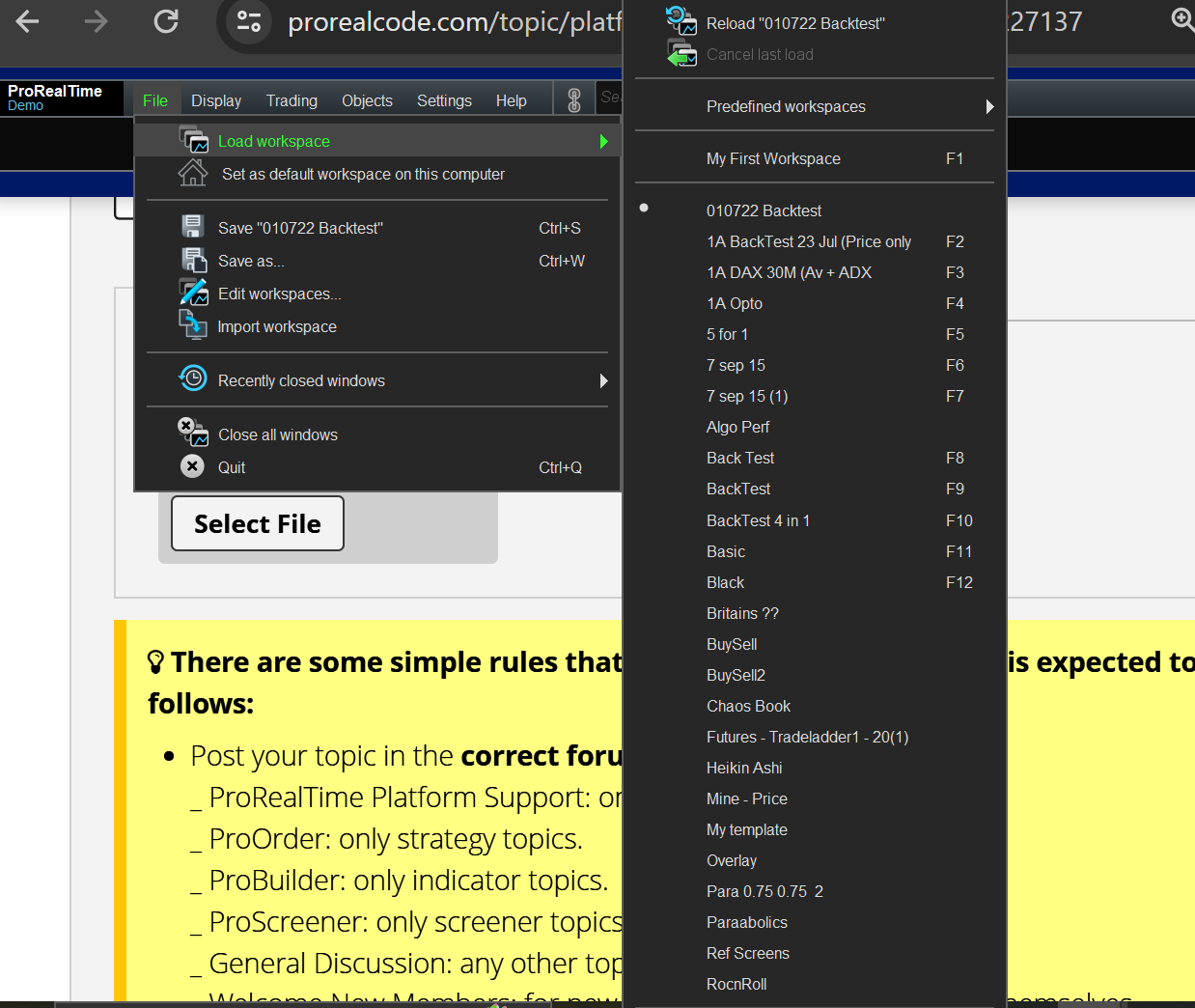Click the browser forward arrow

pos(96,21)
